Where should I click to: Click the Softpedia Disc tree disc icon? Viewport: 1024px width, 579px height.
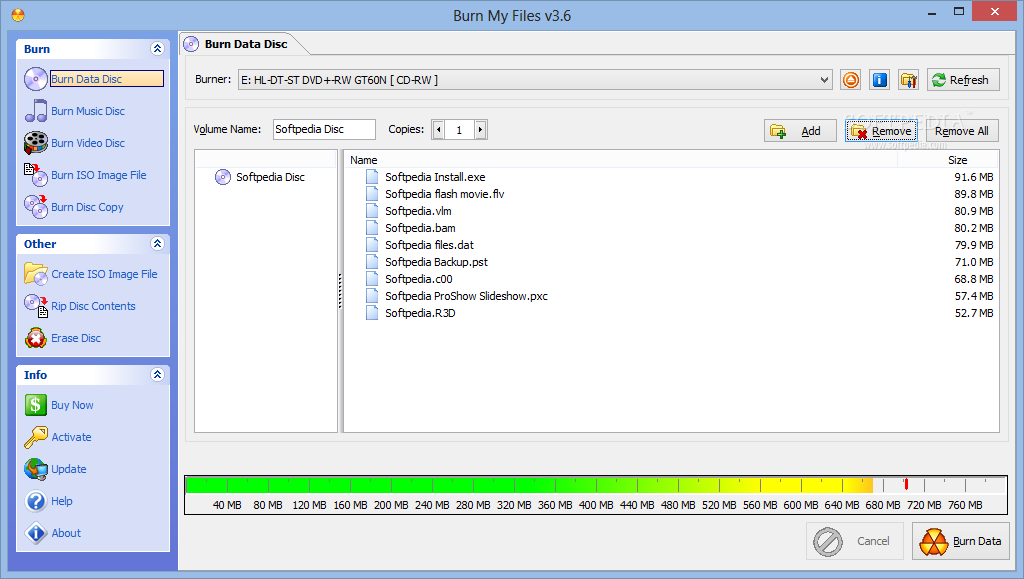[x=223, y=177]
